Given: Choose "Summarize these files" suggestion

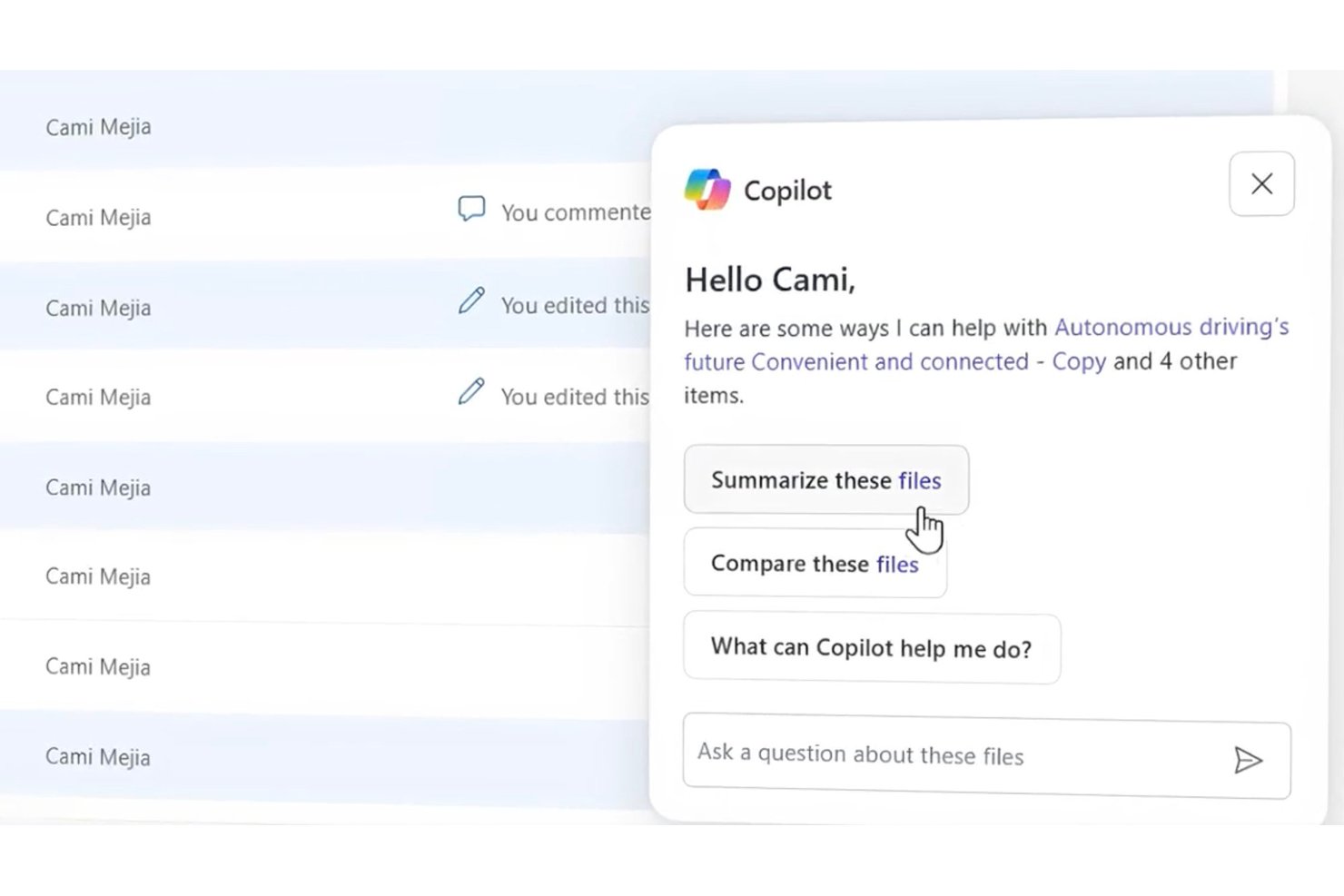Looking at the screenshot, I should coord(826,480).
